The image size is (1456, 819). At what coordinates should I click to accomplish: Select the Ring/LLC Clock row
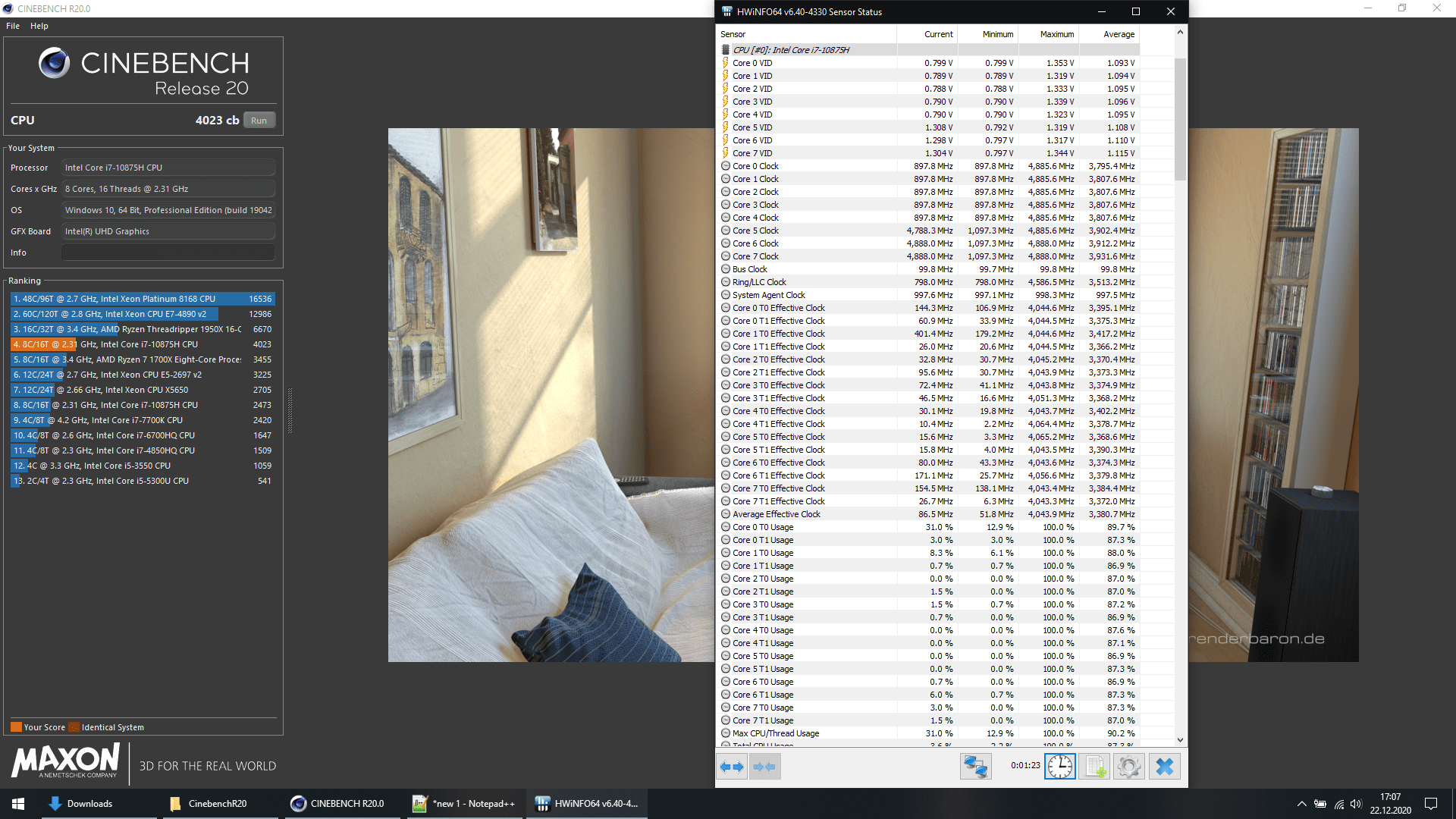point(928,282)
